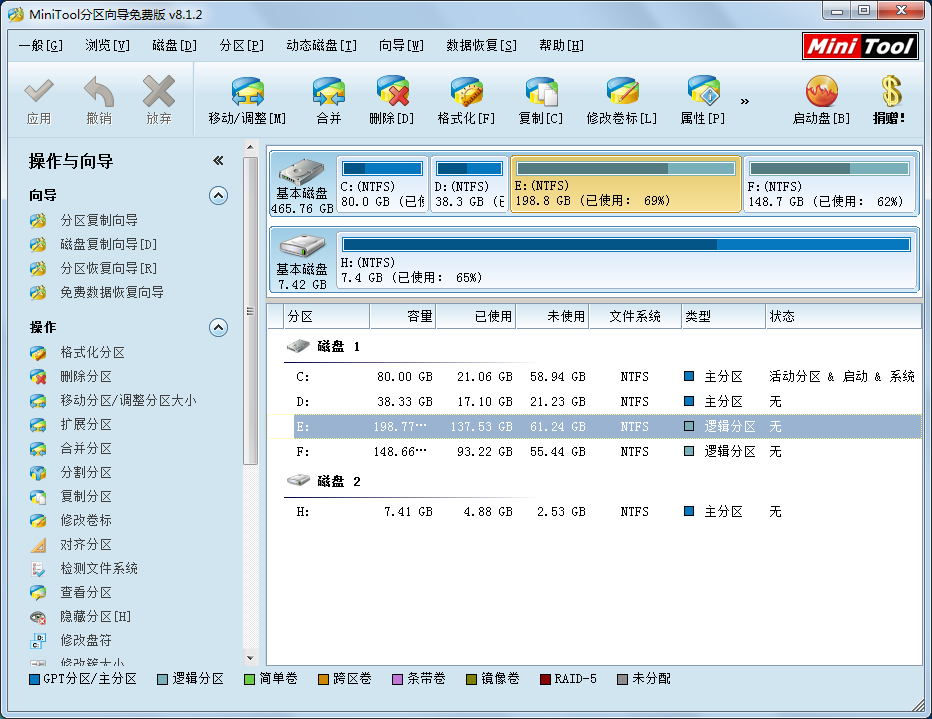The image size is (932, 719).
Task: Click the 容量 column header
Action: [402, 317]
